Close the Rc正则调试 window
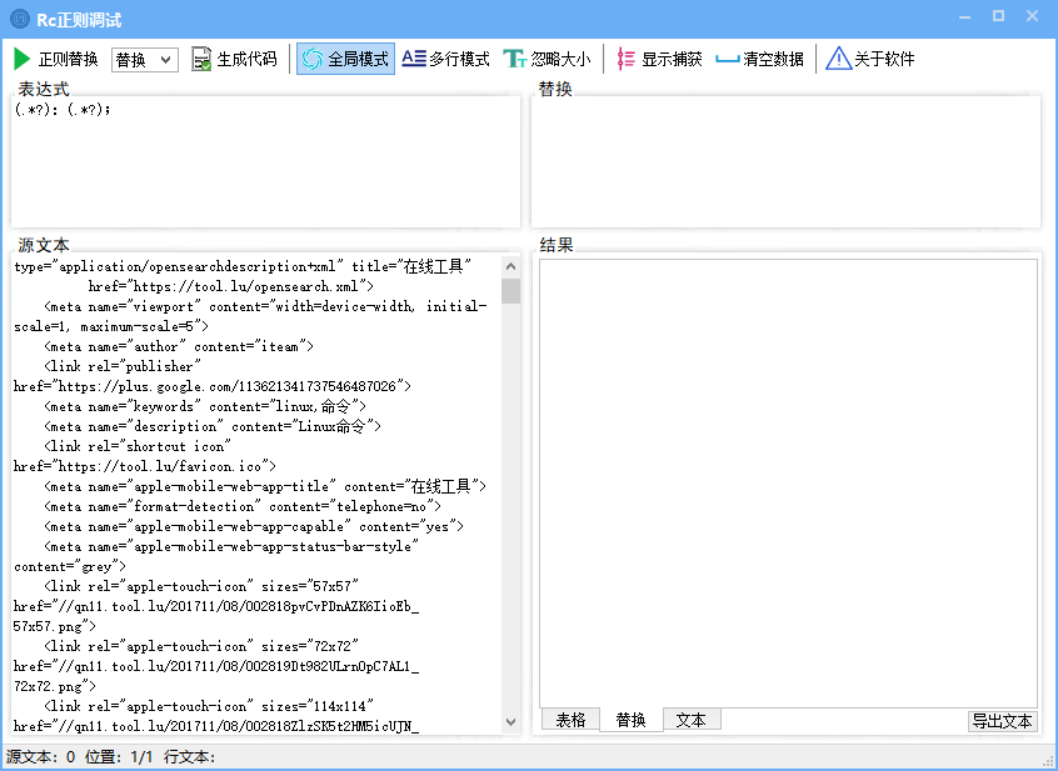Image resolution: width=1058 pixels, height=771 pixels. pyautogui.click(x=1032, y=16)
